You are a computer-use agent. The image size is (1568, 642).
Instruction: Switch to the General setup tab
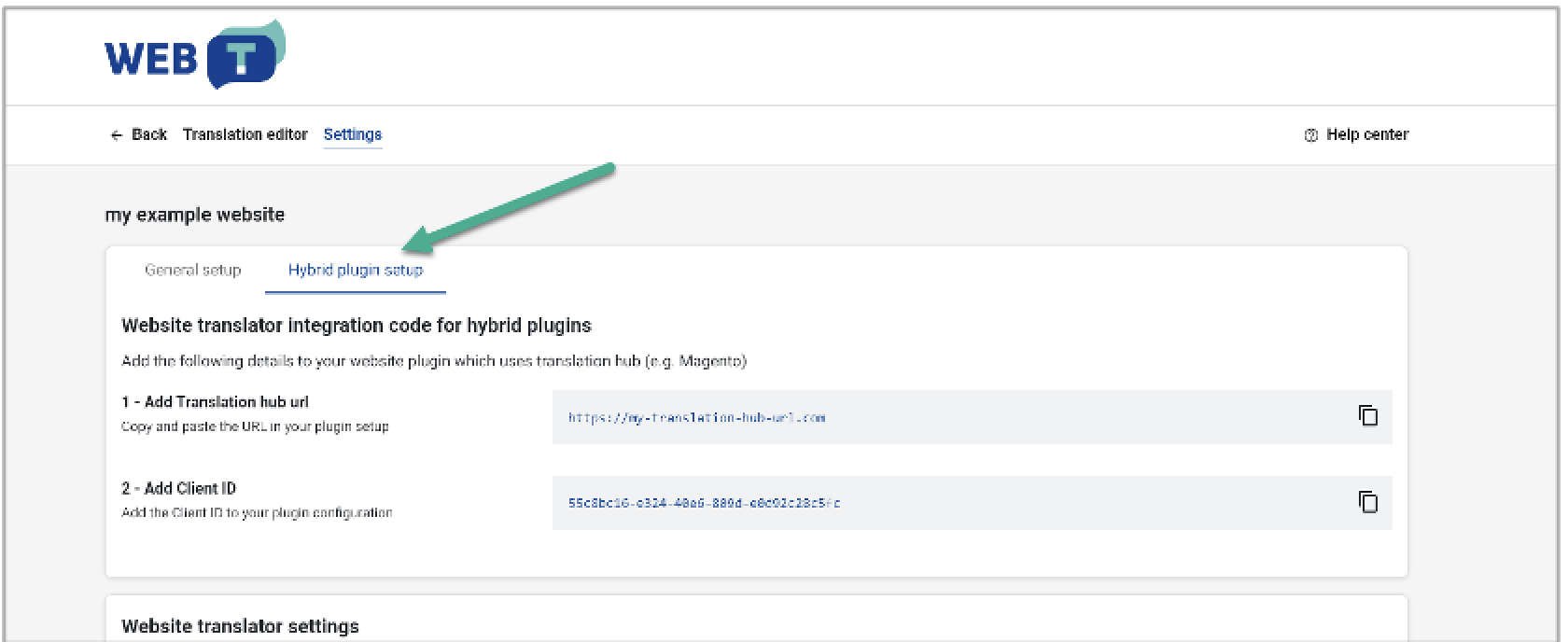[x=193, y=270]
